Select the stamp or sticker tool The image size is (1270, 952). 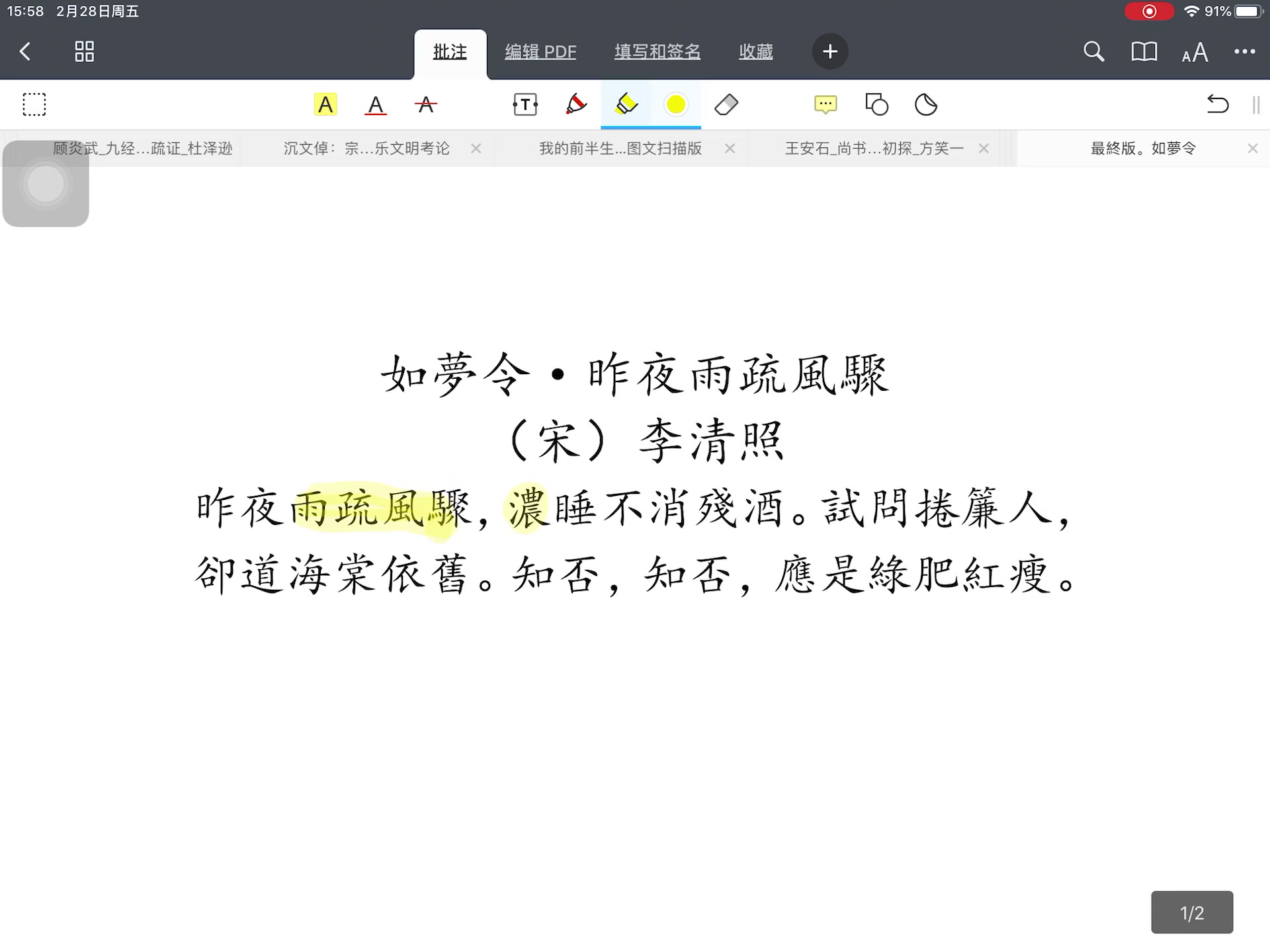tap(926, 104)
